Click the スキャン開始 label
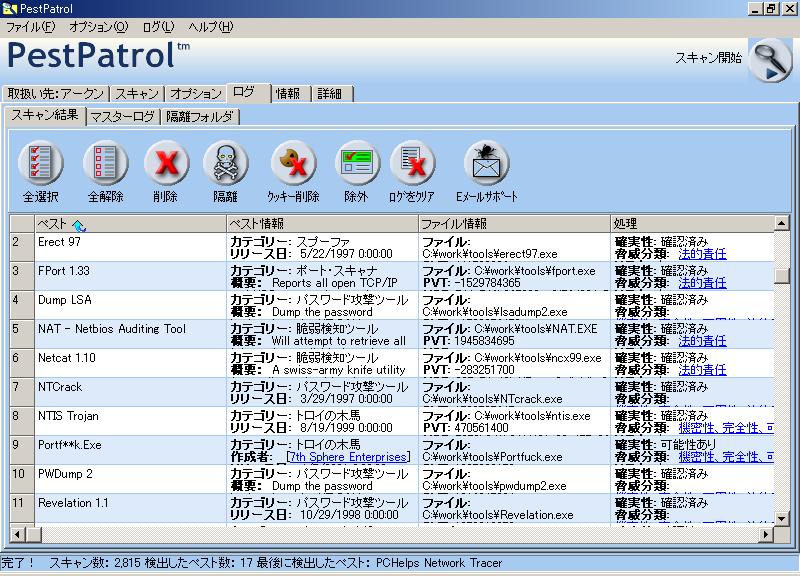Viewport: 800px width, 576px height. click(x=708, y=58)
